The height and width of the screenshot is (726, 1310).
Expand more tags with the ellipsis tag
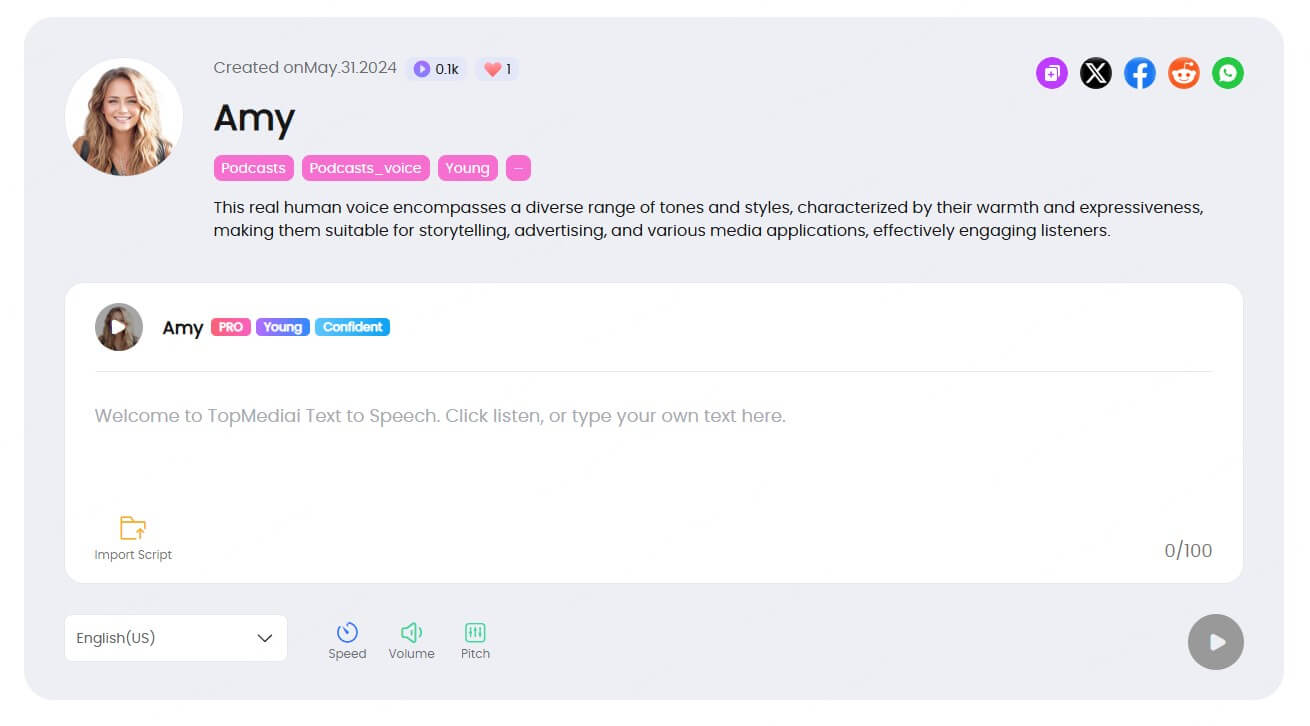tap(518, 168)
